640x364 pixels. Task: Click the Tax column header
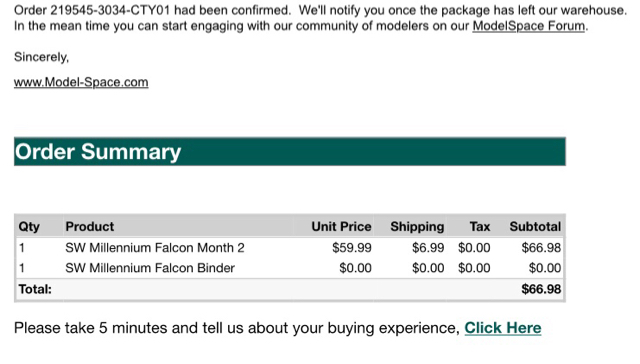tap(480, 226)
